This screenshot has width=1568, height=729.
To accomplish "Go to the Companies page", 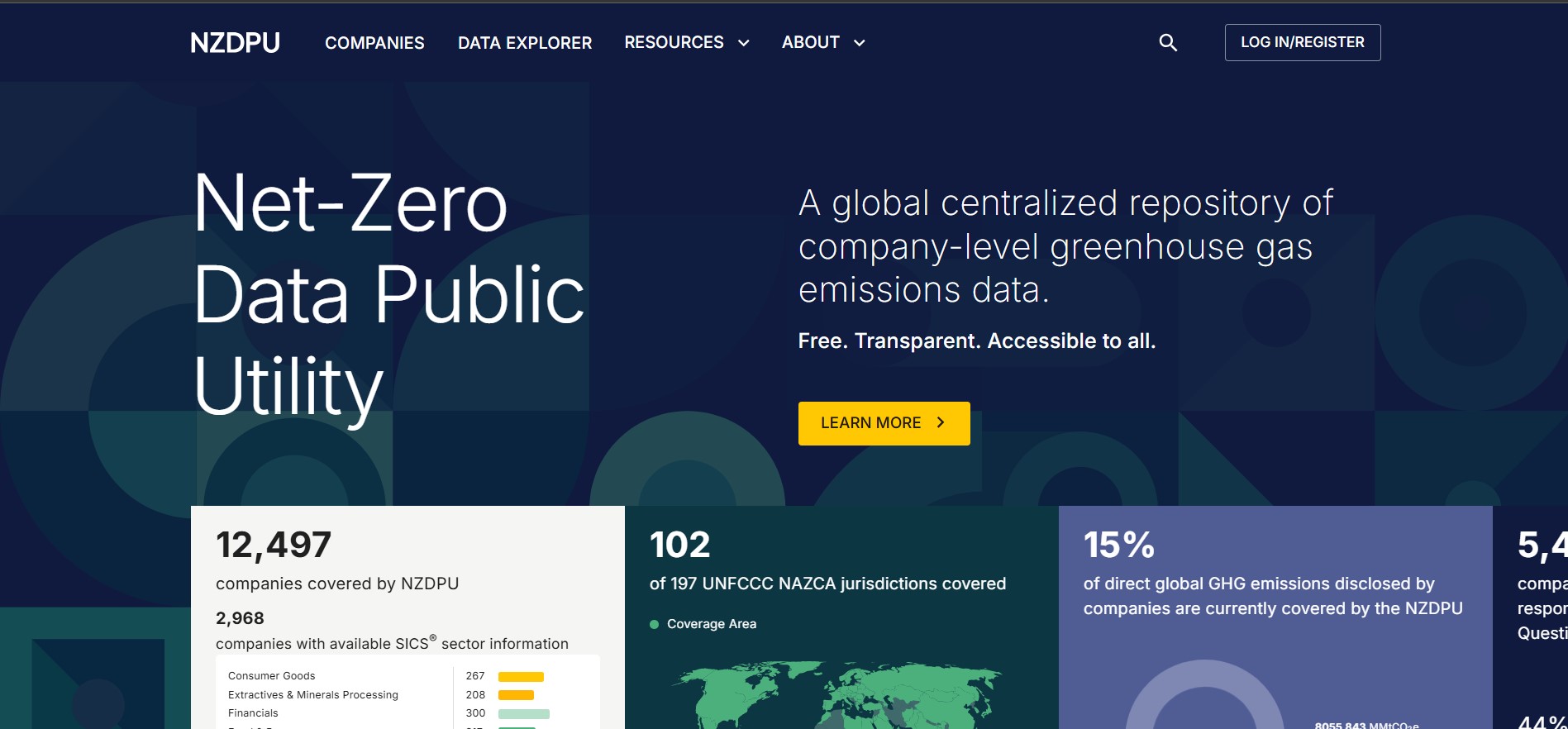I will point(374,43).
